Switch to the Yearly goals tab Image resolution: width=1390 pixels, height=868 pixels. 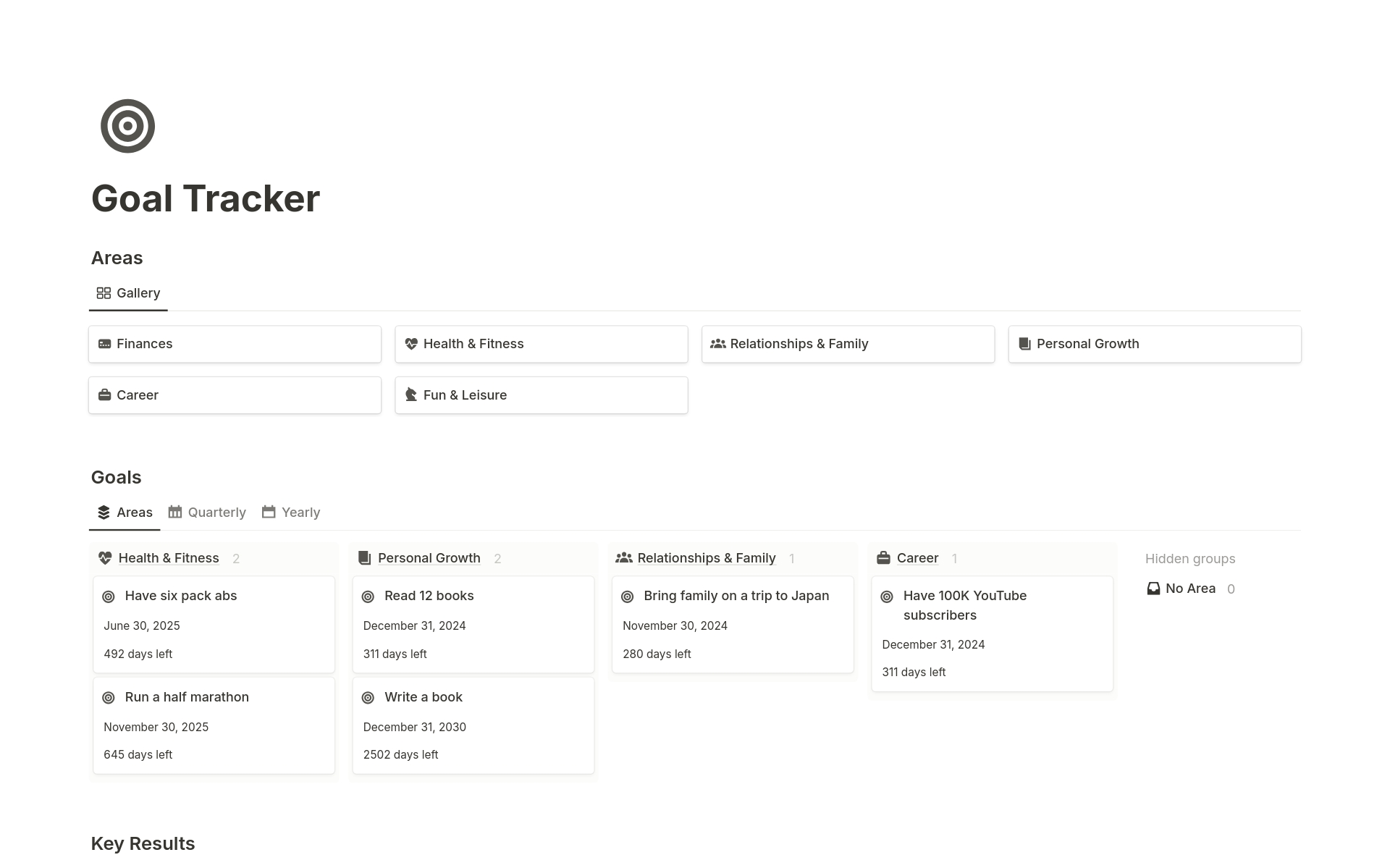point(291,513)
